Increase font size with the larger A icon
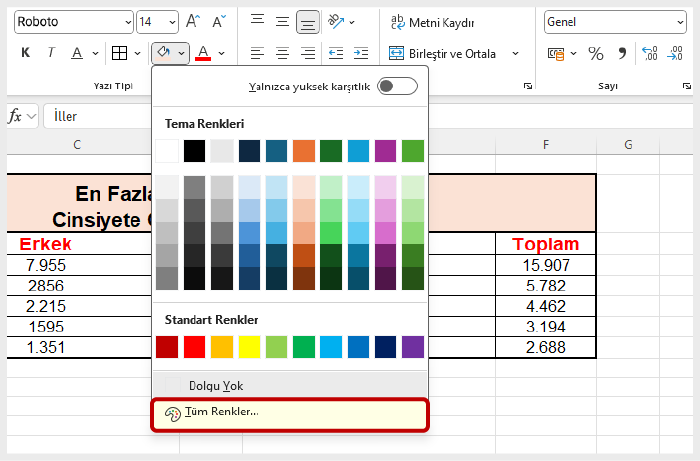The width and height of the screenshot is (700, 461). point(193,21)
